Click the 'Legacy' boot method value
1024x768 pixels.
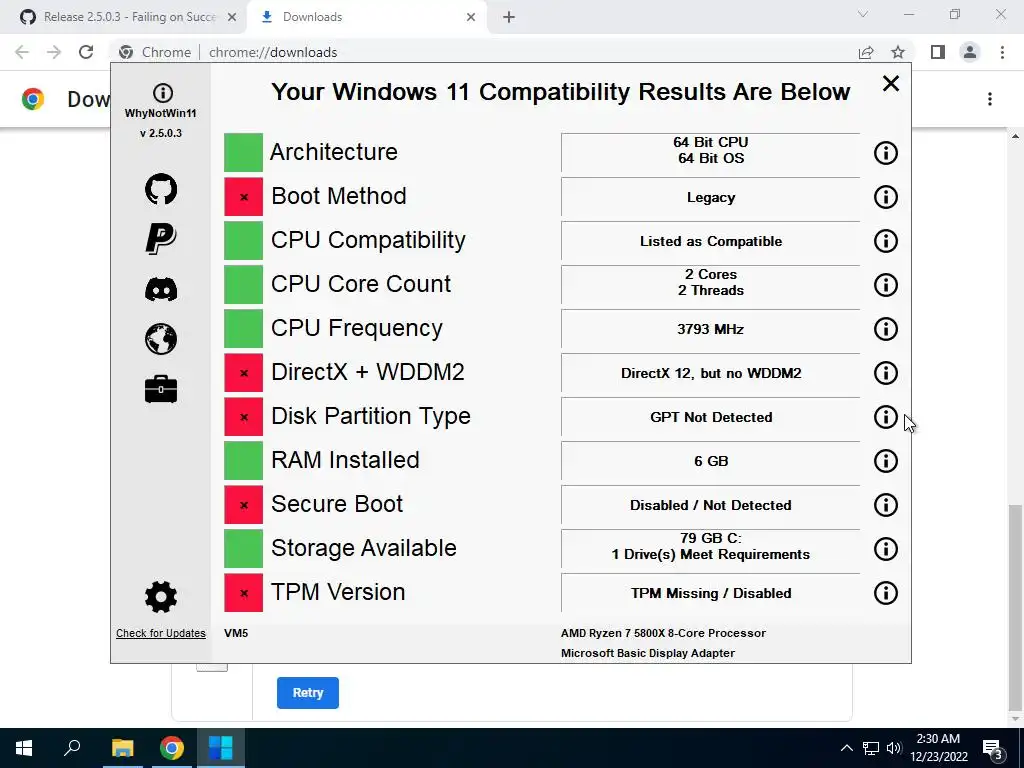pos(711,197)
